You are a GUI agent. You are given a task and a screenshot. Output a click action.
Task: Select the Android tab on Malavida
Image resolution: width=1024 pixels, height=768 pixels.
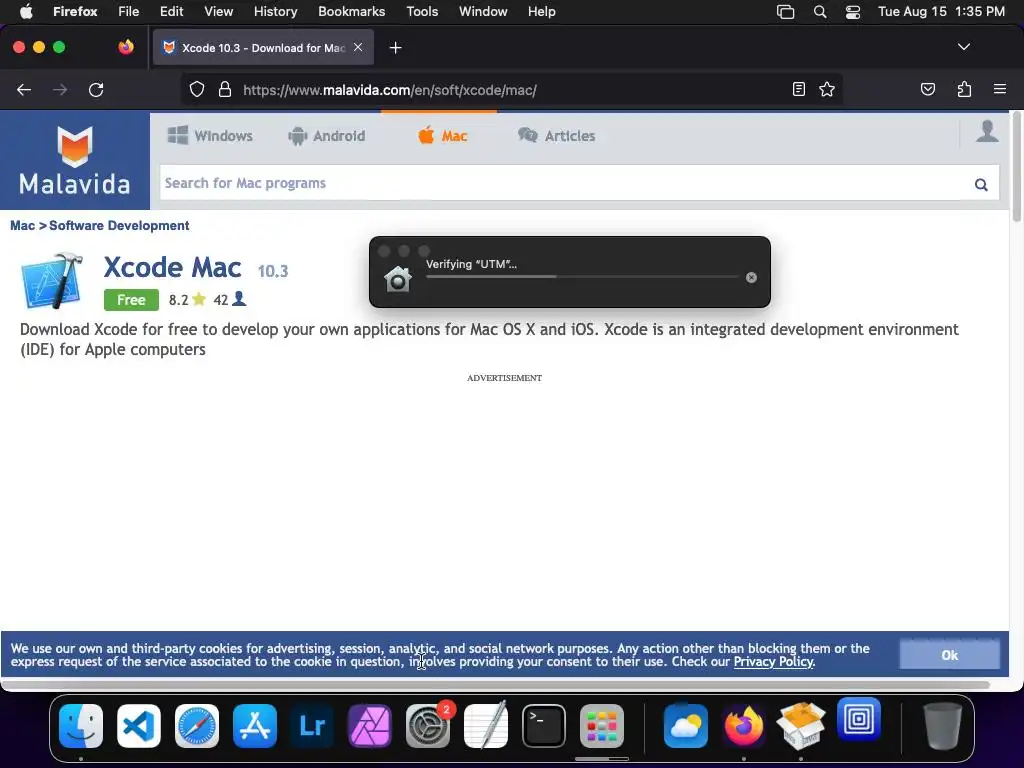[327, 136]
